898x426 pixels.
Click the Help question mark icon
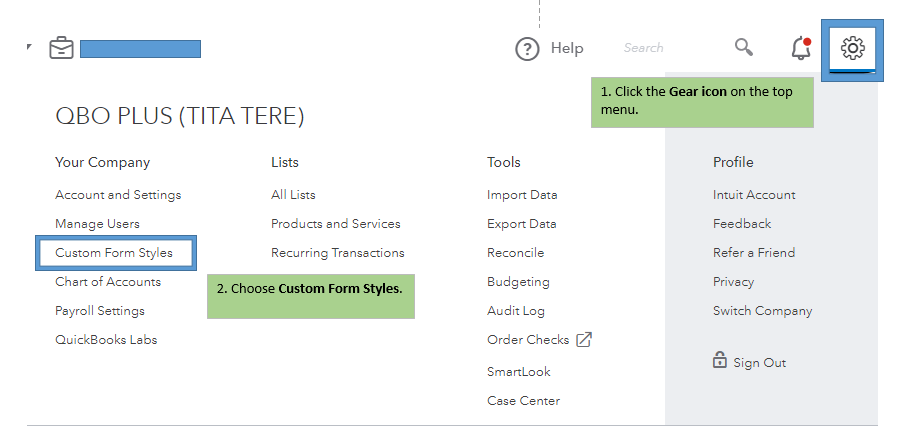[x=527, y=48]
